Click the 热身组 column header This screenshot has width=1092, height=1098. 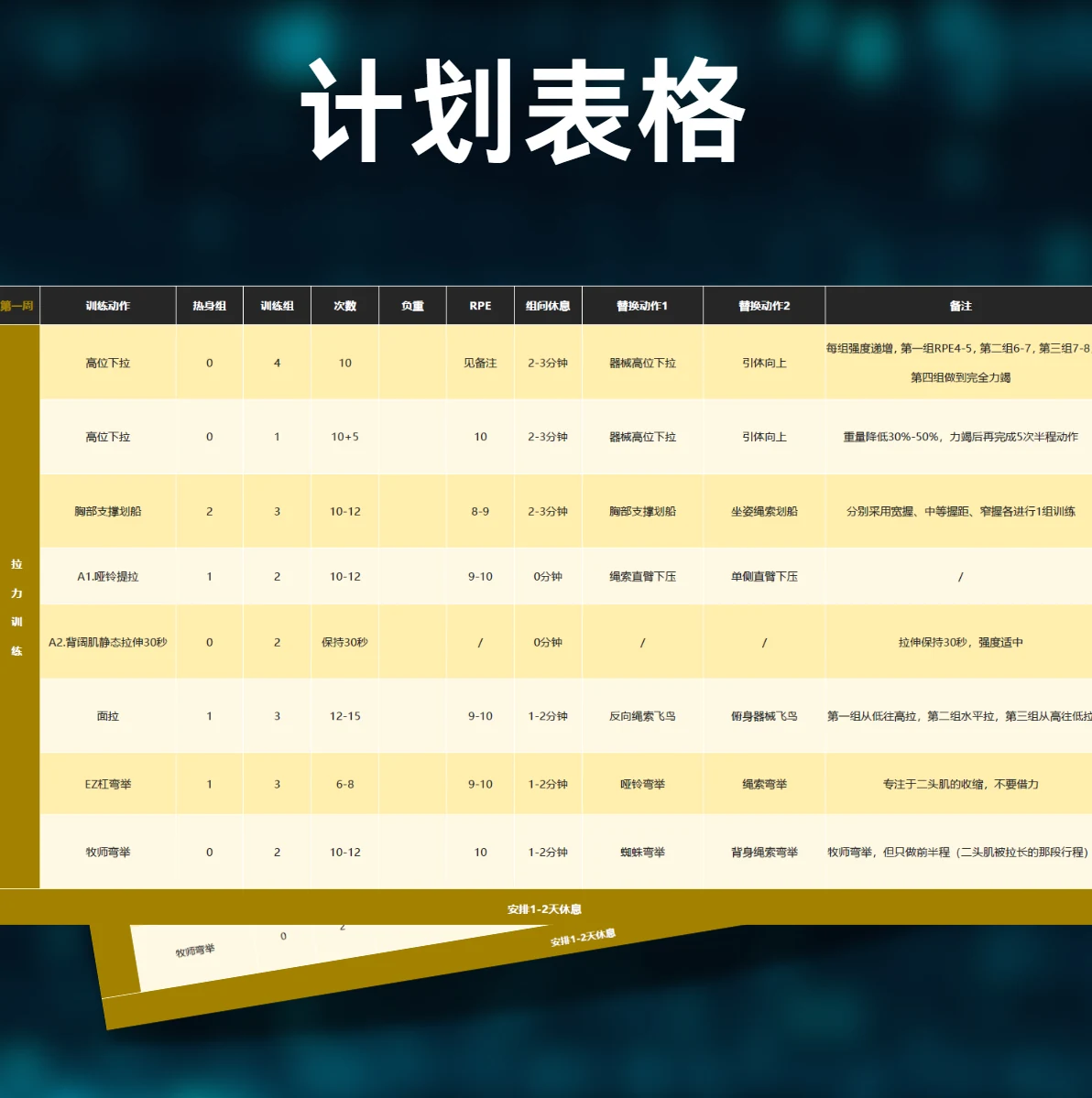pos(210,305)
